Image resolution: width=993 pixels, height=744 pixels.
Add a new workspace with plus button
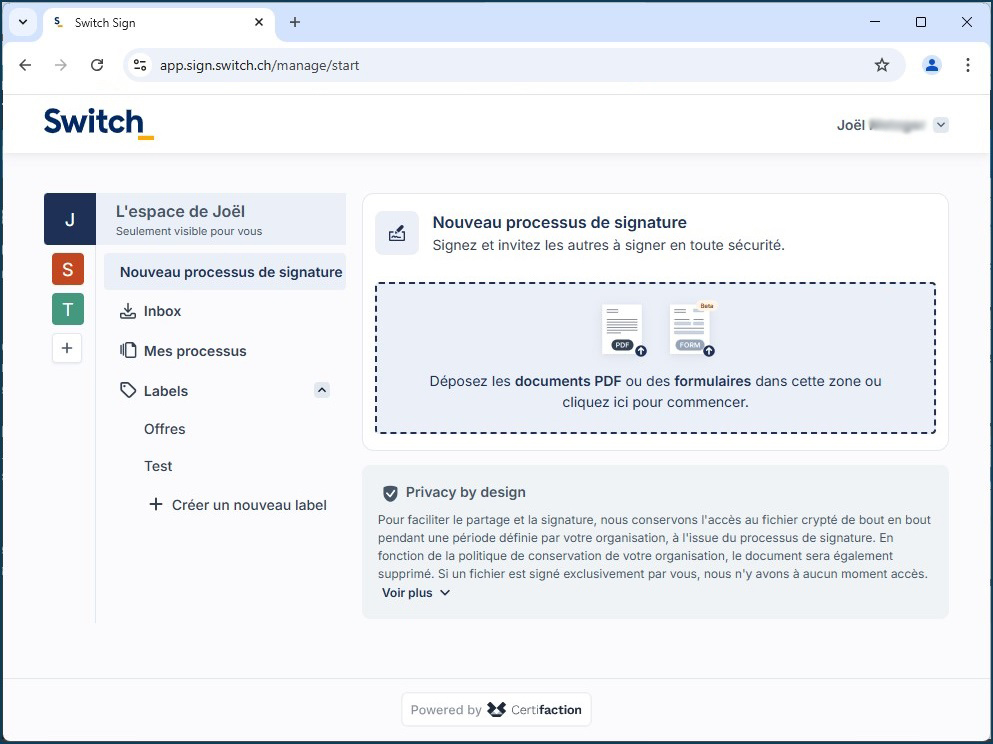[x=67, y=348]
